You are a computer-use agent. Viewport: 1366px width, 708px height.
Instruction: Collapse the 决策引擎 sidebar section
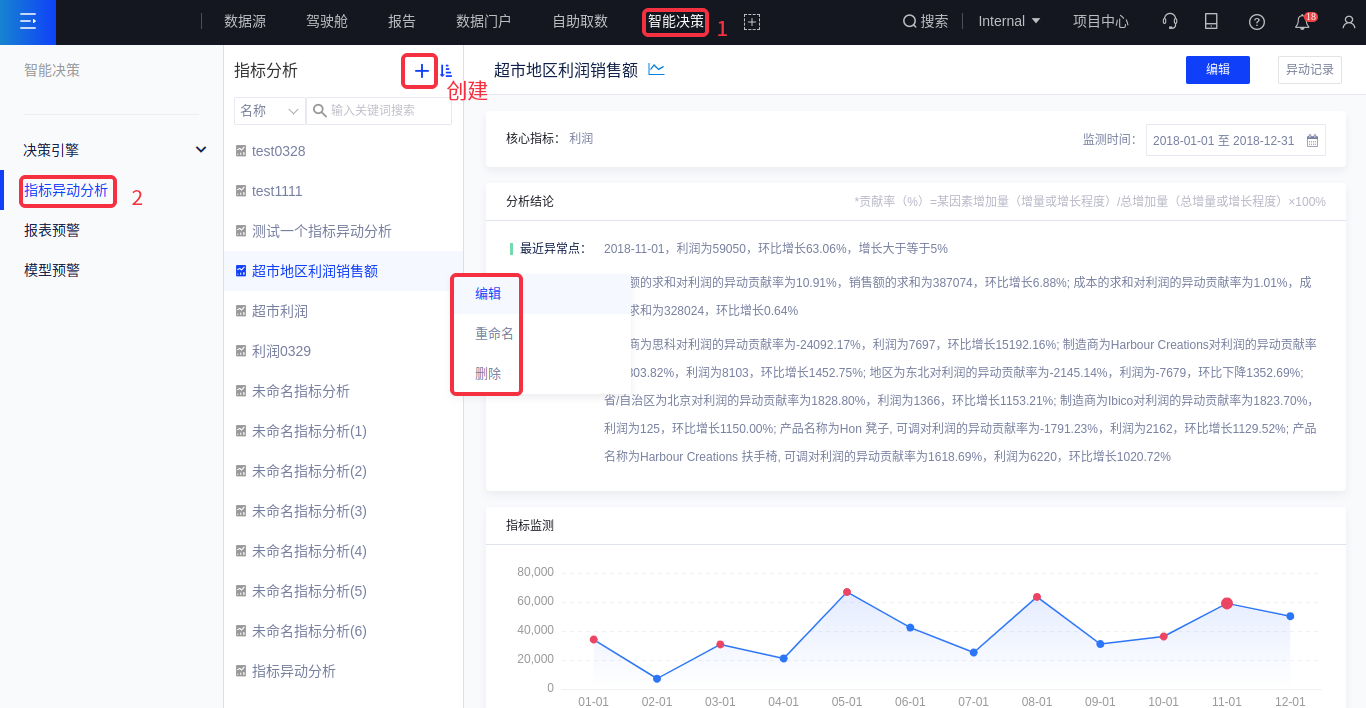201,150
